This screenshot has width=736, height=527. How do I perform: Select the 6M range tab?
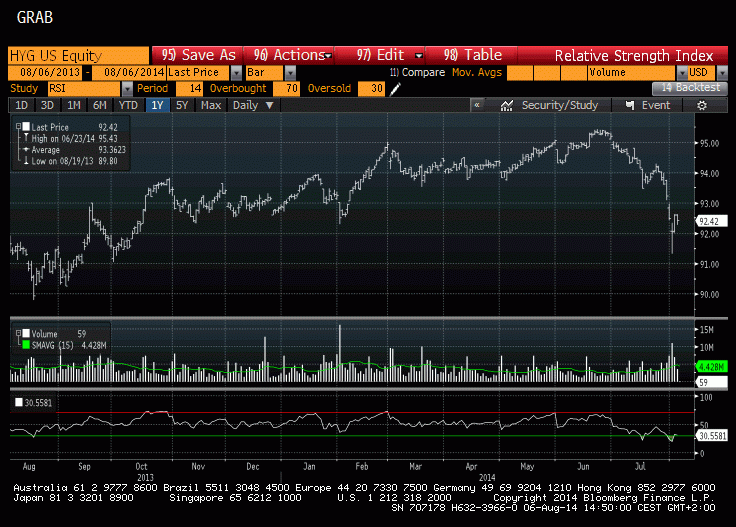[x=100, y=105]
